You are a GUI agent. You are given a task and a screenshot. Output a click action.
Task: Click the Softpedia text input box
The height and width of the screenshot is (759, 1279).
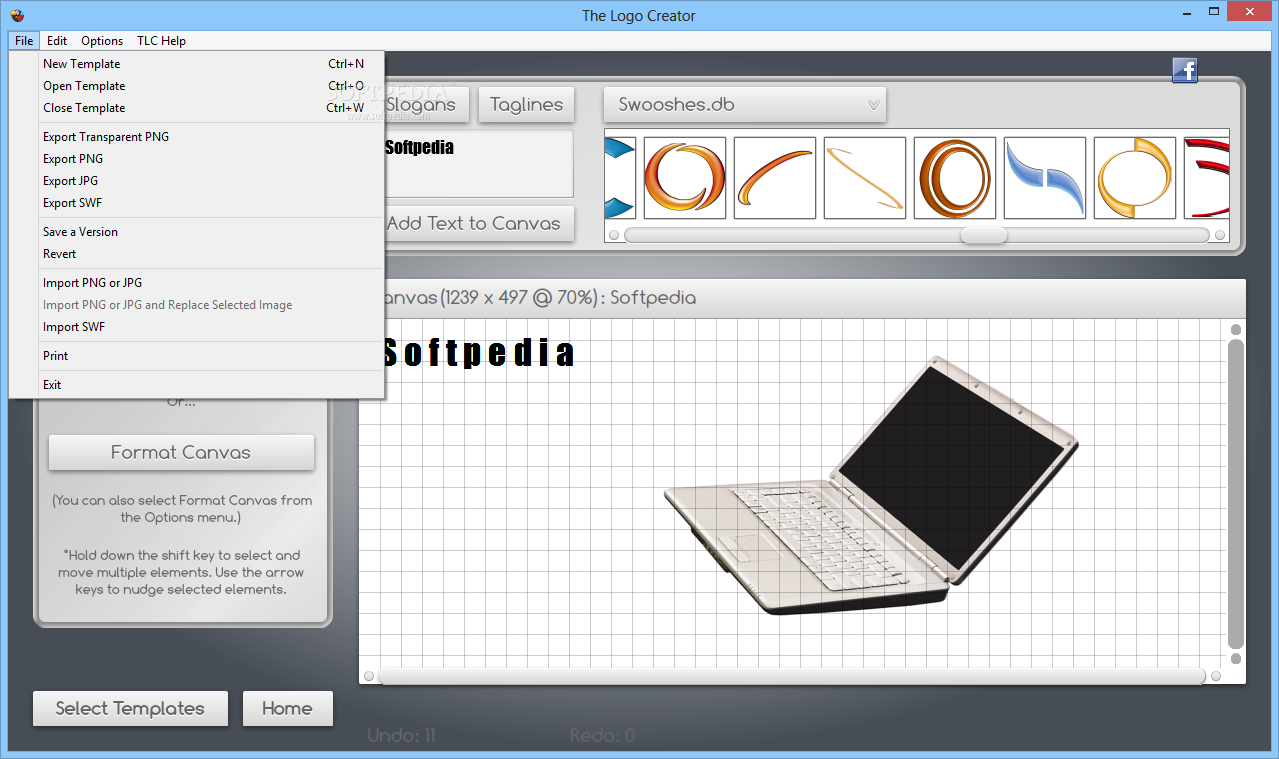(478, 164)
